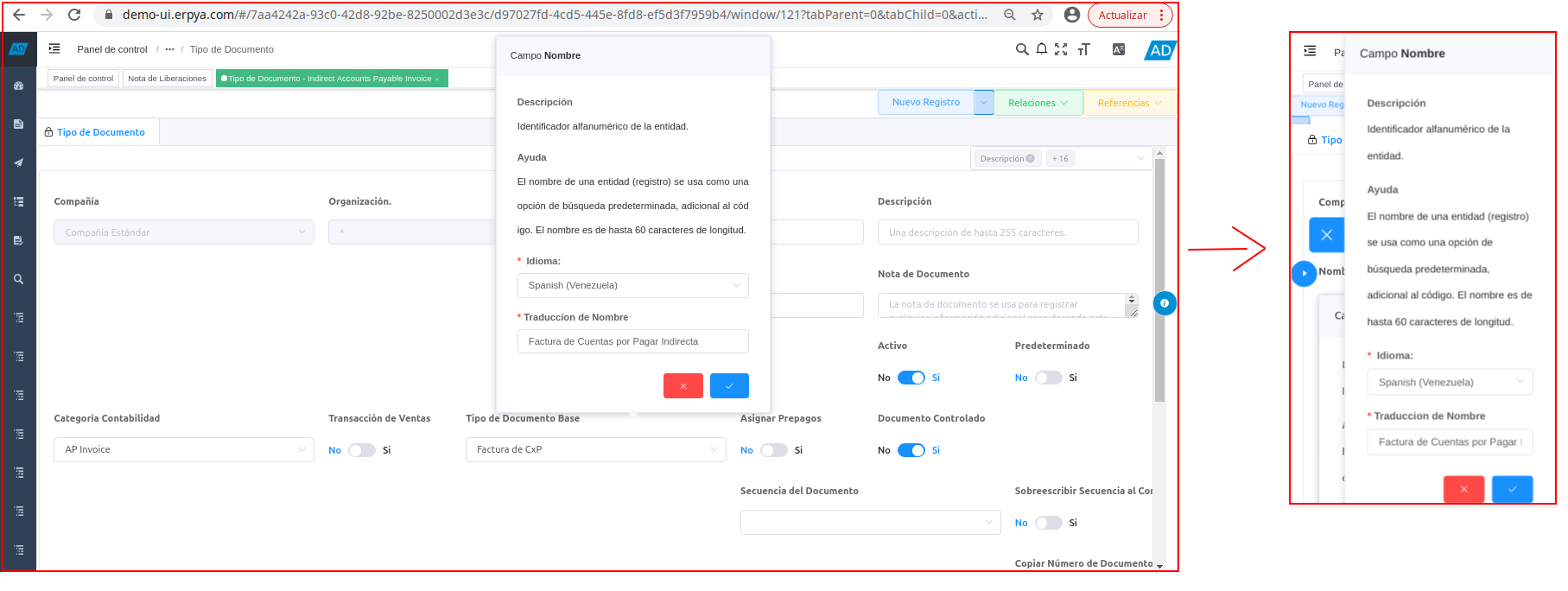Toggle fullscreen mode icon in header

pos(1061,49)
